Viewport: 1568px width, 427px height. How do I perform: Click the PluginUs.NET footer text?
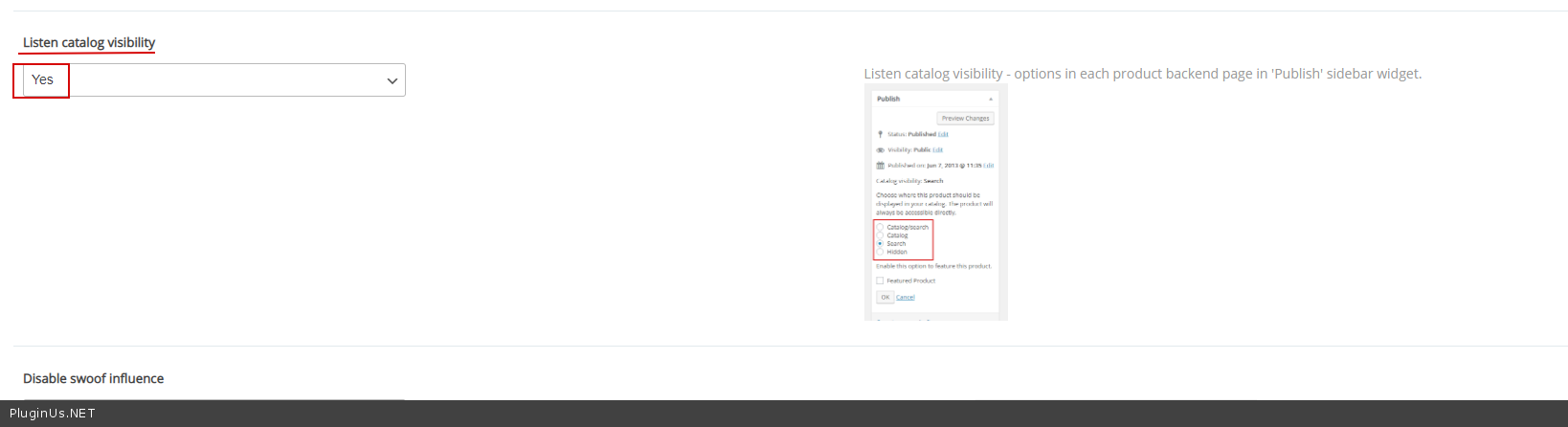[x=53, y=414]
